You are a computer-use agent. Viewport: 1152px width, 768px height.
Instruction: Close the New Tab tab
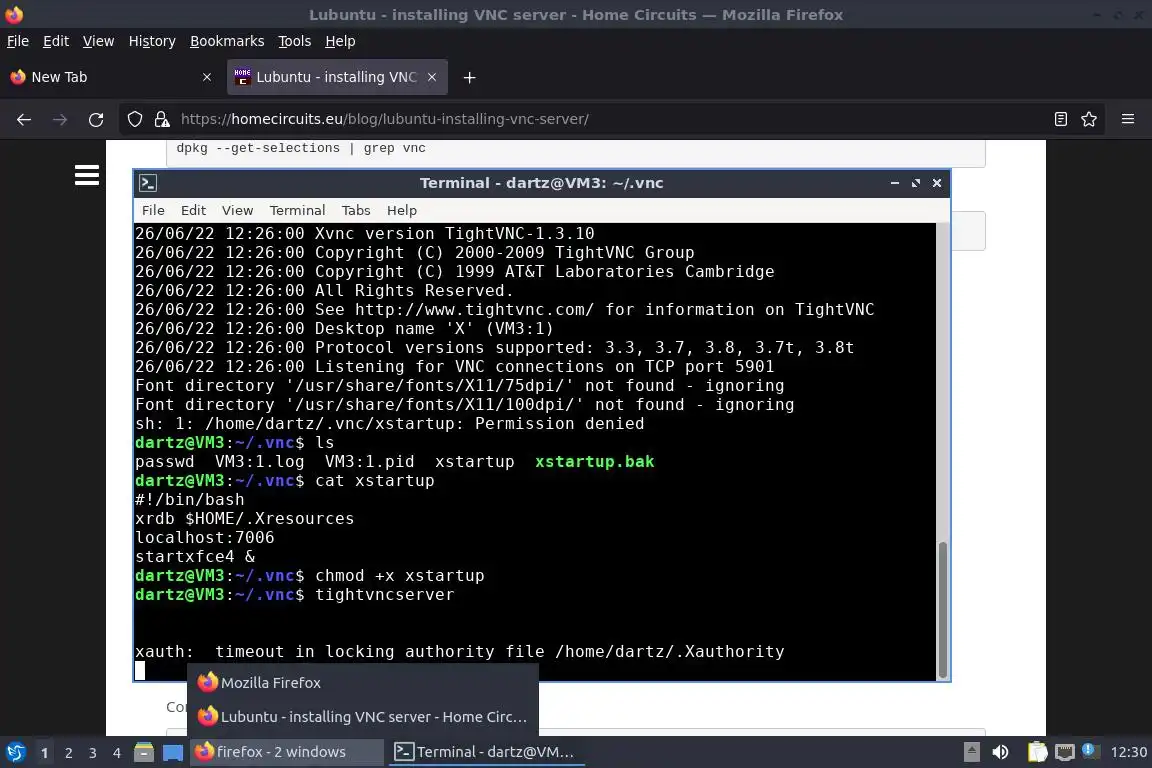207,77
